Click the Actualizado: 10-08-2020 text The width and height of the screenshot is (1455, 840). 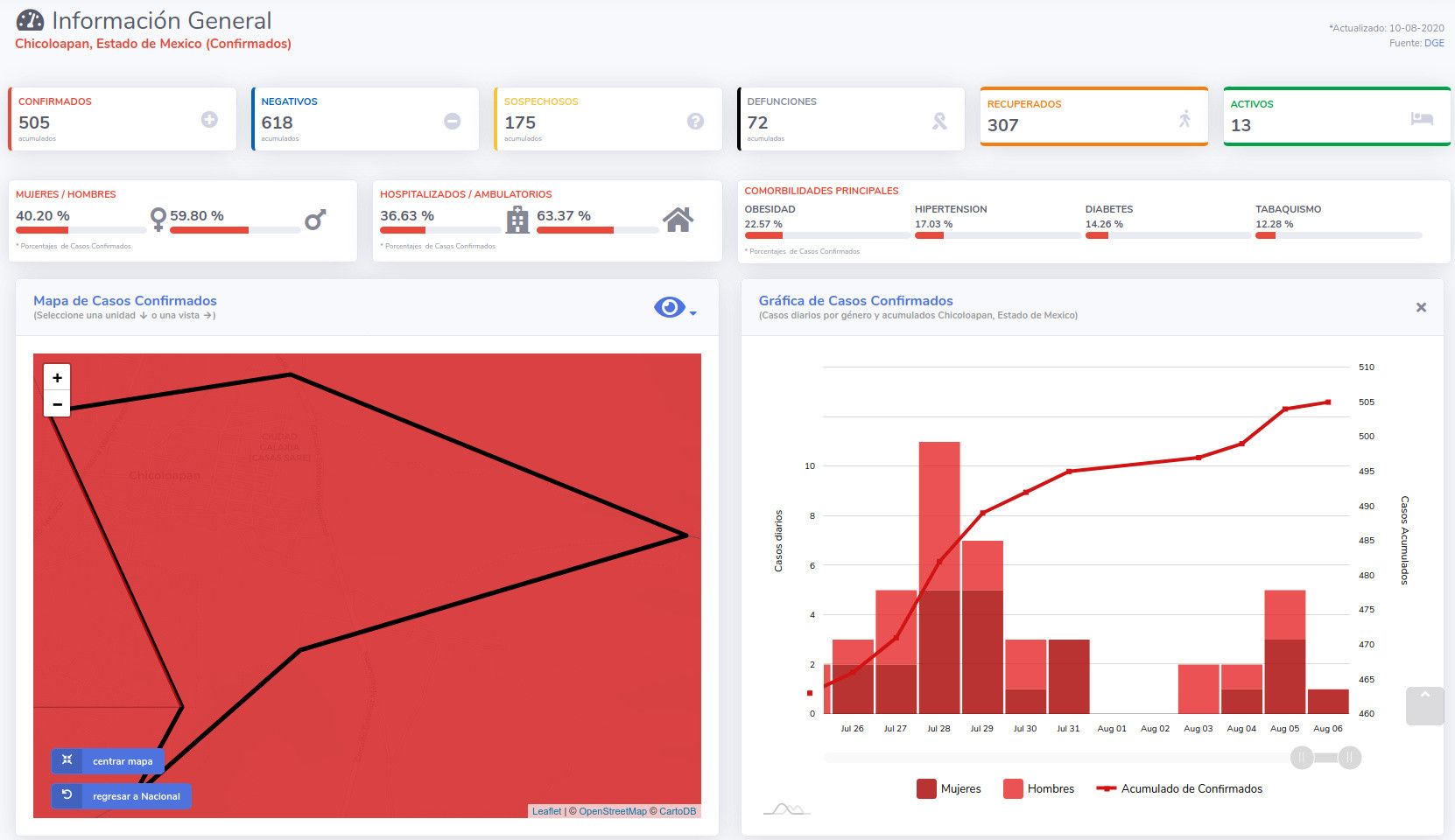1387,28
